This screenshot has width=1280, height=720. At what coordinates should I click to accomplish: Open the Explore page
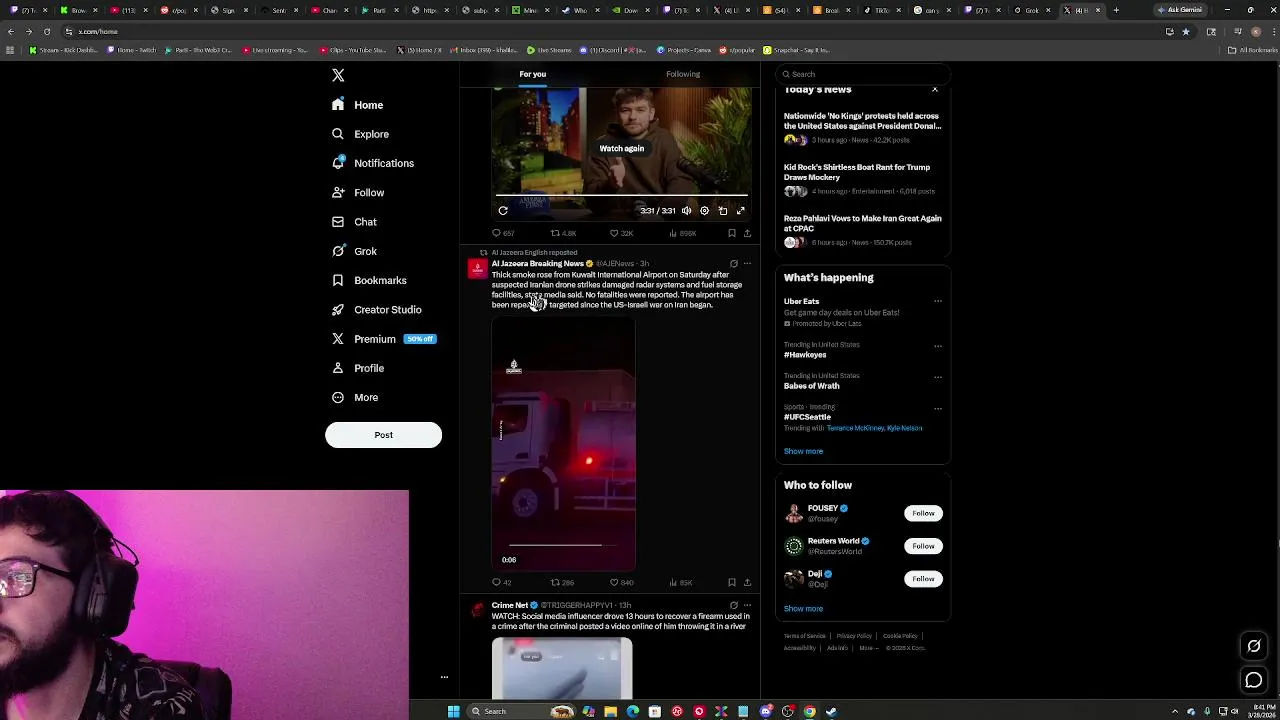coord(361,134)
